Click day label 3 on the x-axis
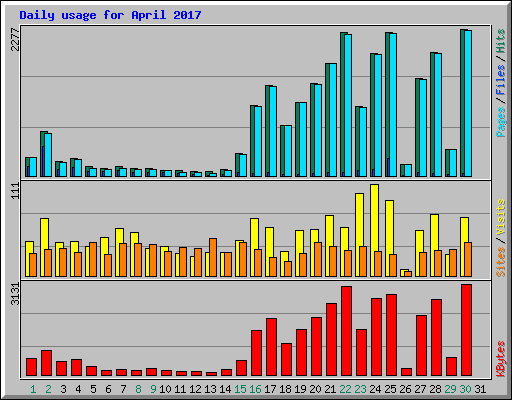 tap(63, 389)
